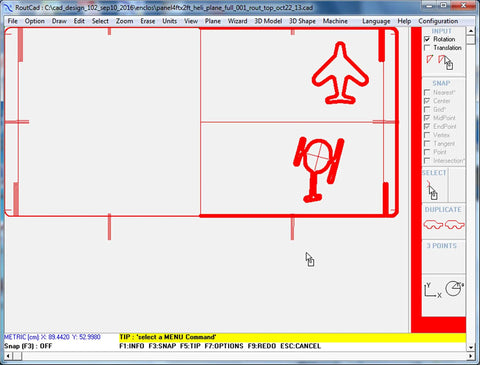Open the Select menu
Image resolution: width=480 pixels, height=365 pixels.
(x=100, y=21)
